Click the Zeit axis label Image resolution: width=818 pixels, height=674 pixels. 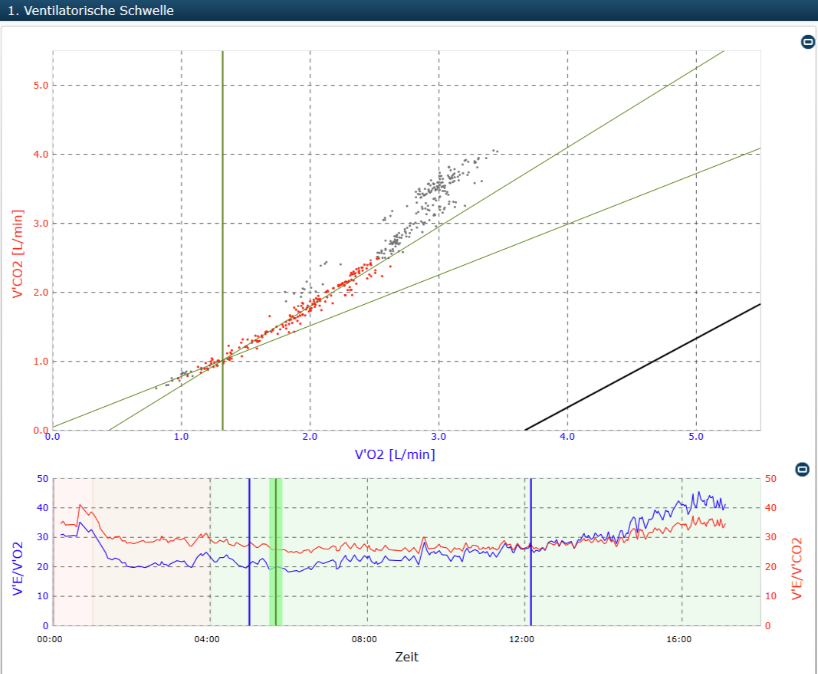(406, 657)
